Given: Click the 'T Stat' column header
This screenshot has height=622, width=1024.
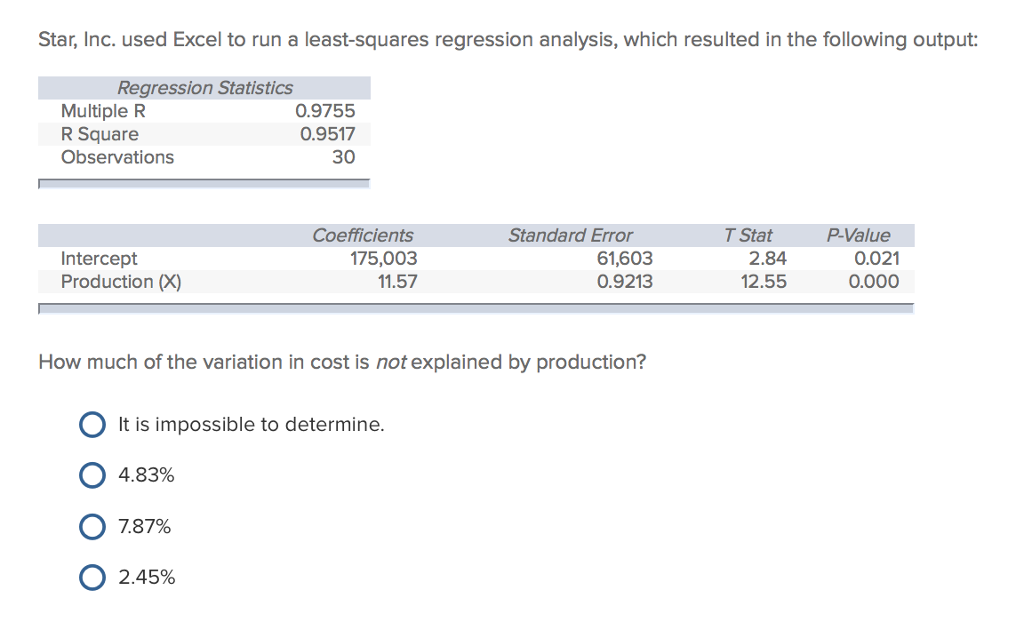Looking at the screenshot, I should point(748,235).
